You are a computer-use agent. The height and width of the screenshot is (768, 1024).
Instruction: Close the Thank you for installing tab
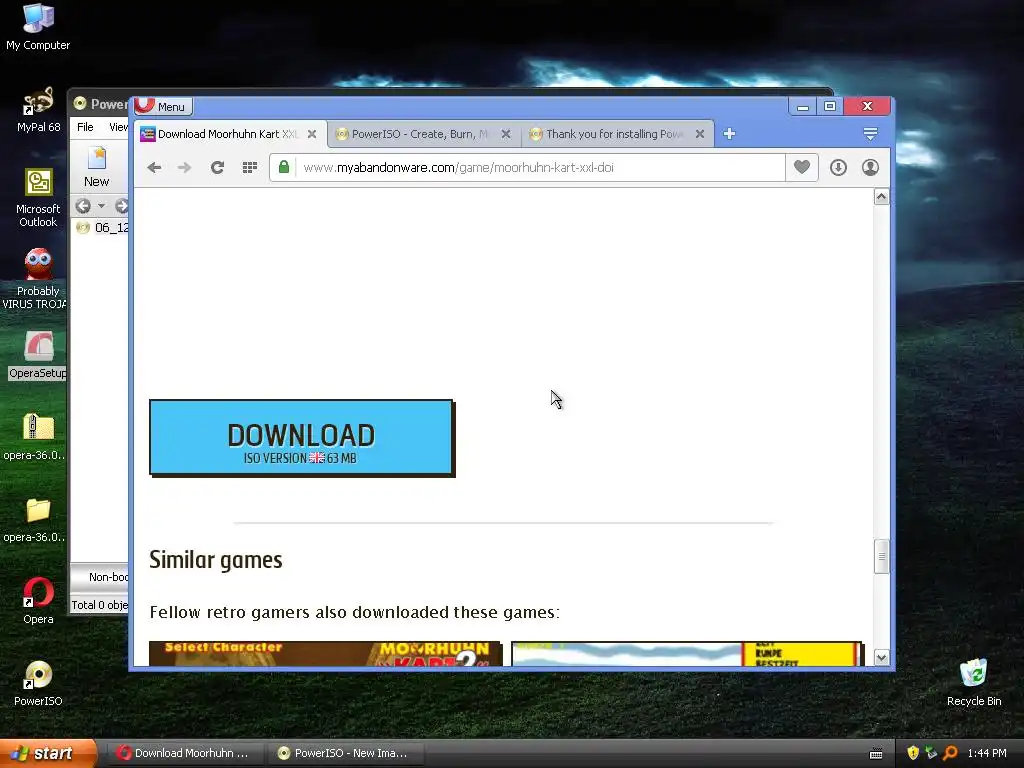pyautogui.click(x=699, y=134)
